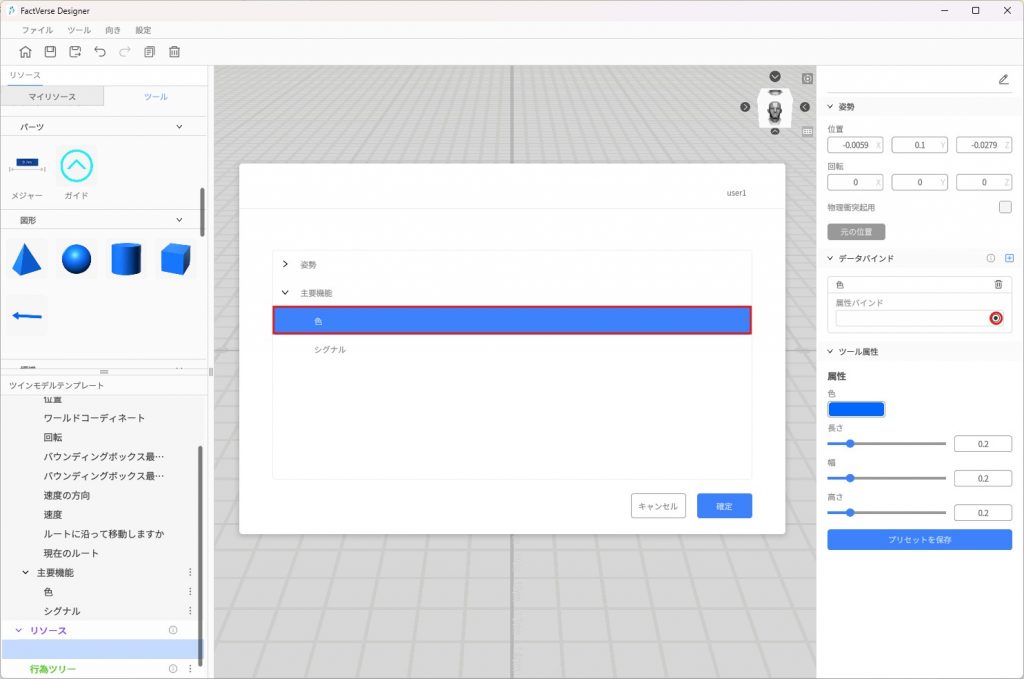Click the キャンセル button
The height and width of the screenshot is (679, 1024).
[x=658, y=506]
